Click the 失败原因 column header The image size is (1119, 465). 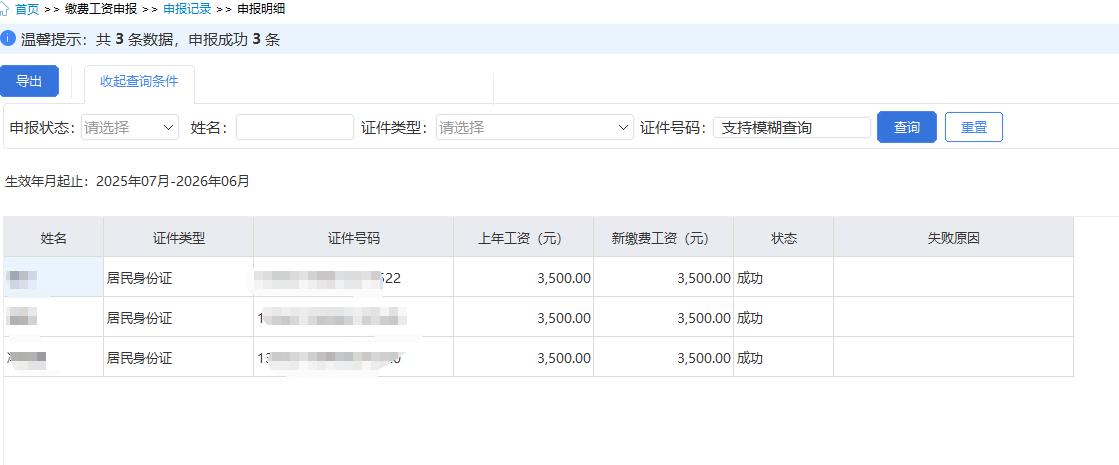(953, 238)
